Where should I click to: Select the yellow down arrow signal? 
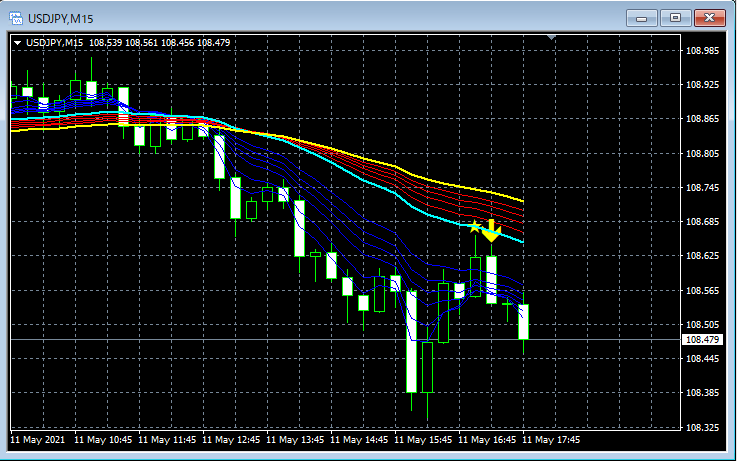pyautogui.click(x=491, y=231)
